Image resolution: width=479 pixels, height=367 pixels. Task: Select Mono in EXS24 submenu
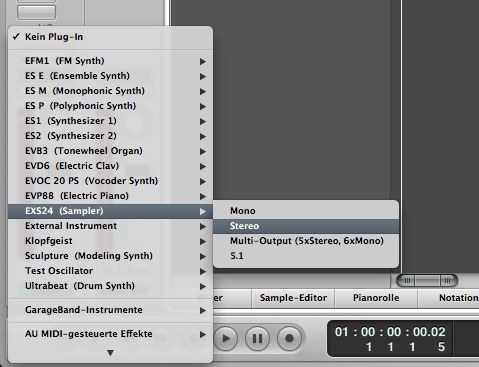pyautogui.click(x=306, y=211)
